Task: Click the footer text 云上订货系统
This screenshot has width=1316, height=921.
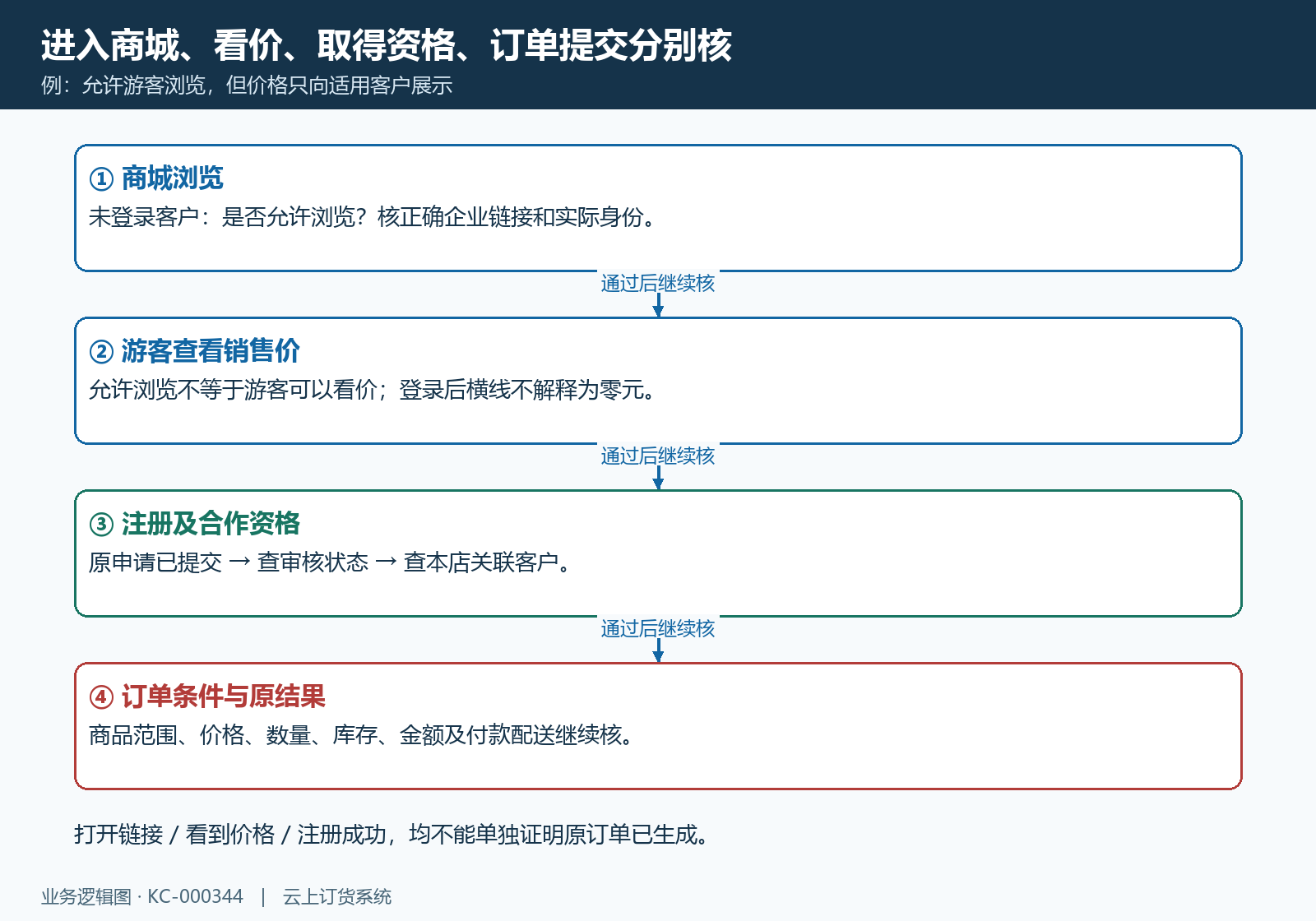Action: pyautogui.click(x=337, y=896)
